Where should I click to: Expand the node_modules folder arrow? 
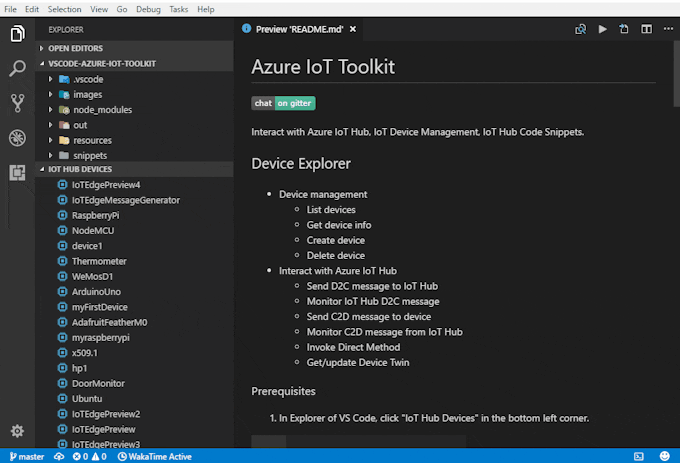50,110
